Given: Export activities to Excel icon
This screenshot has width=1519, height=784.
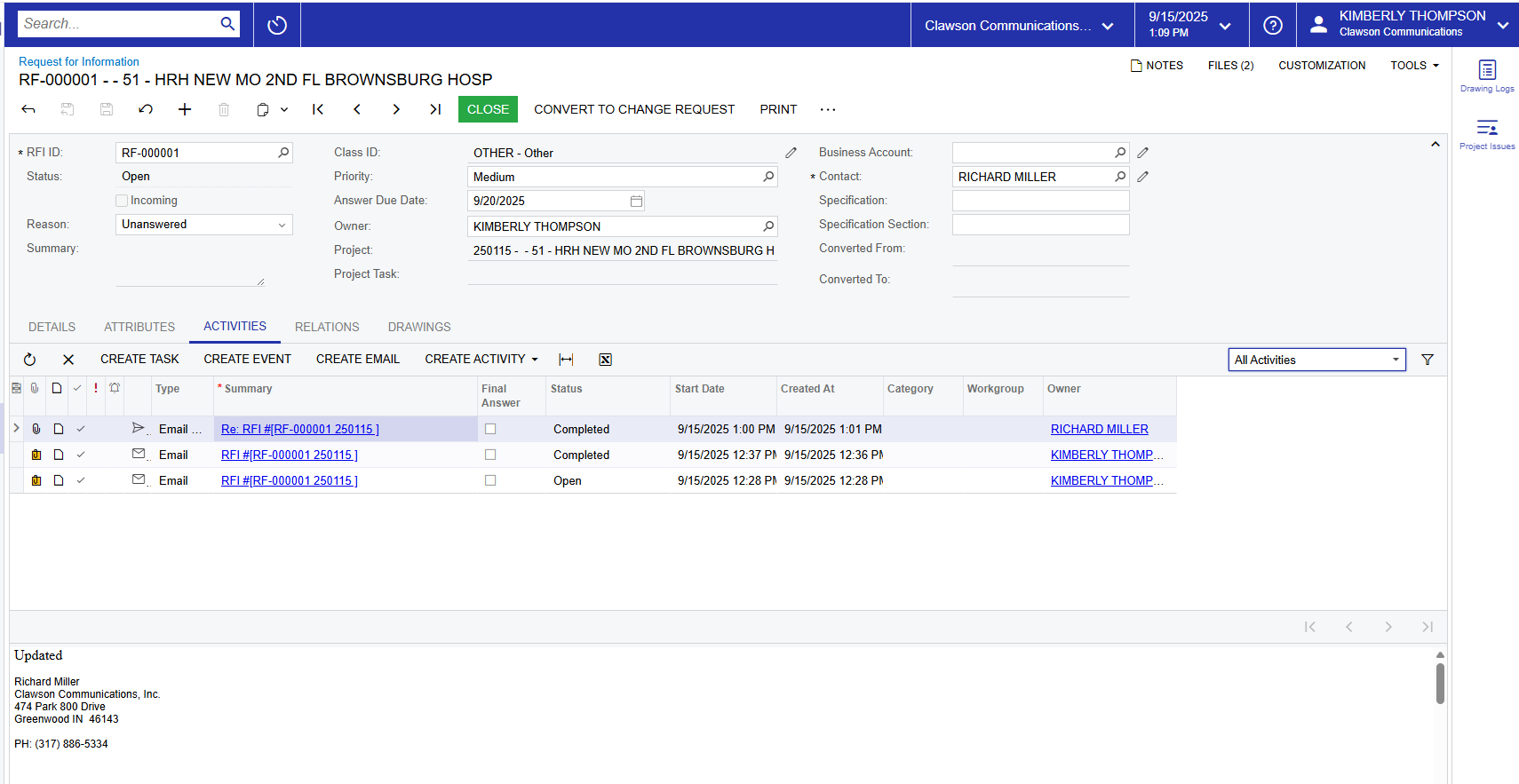Looking at the screenshot, I should [605, 360].
